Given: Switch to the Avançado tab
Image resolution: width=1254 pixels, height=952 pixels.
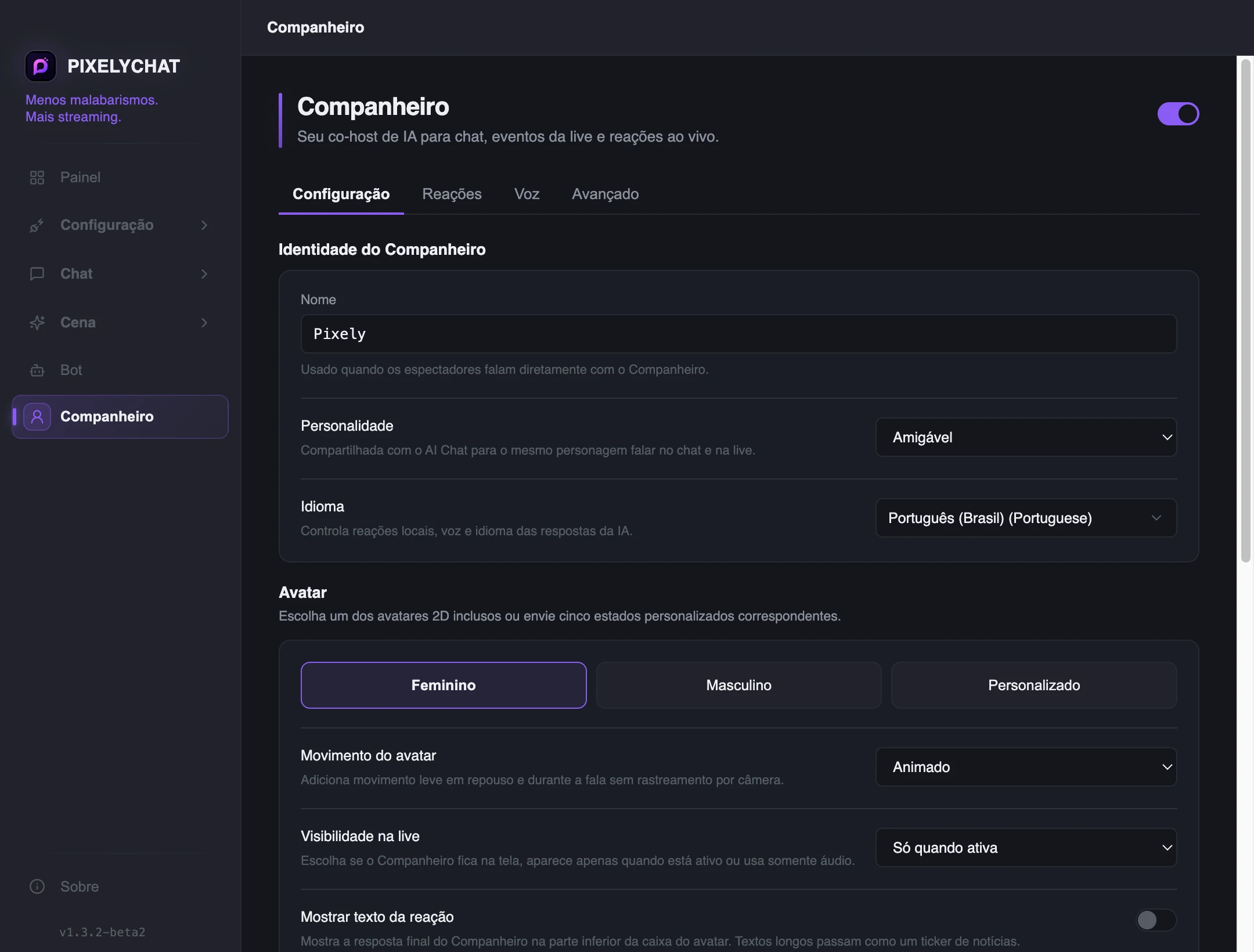Looking at the screenshot, I should (605, 194).
